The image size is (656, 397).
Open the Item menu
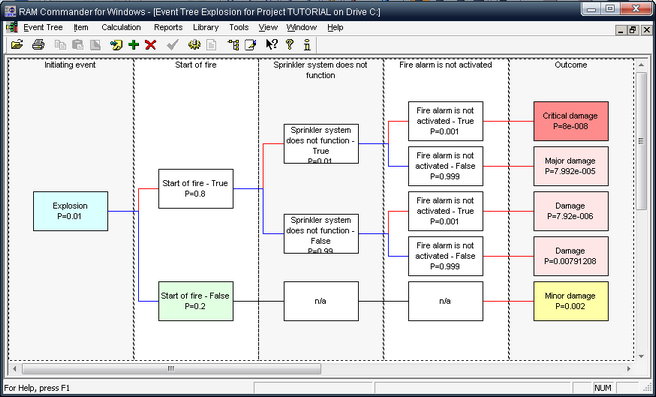coord(81,28)
